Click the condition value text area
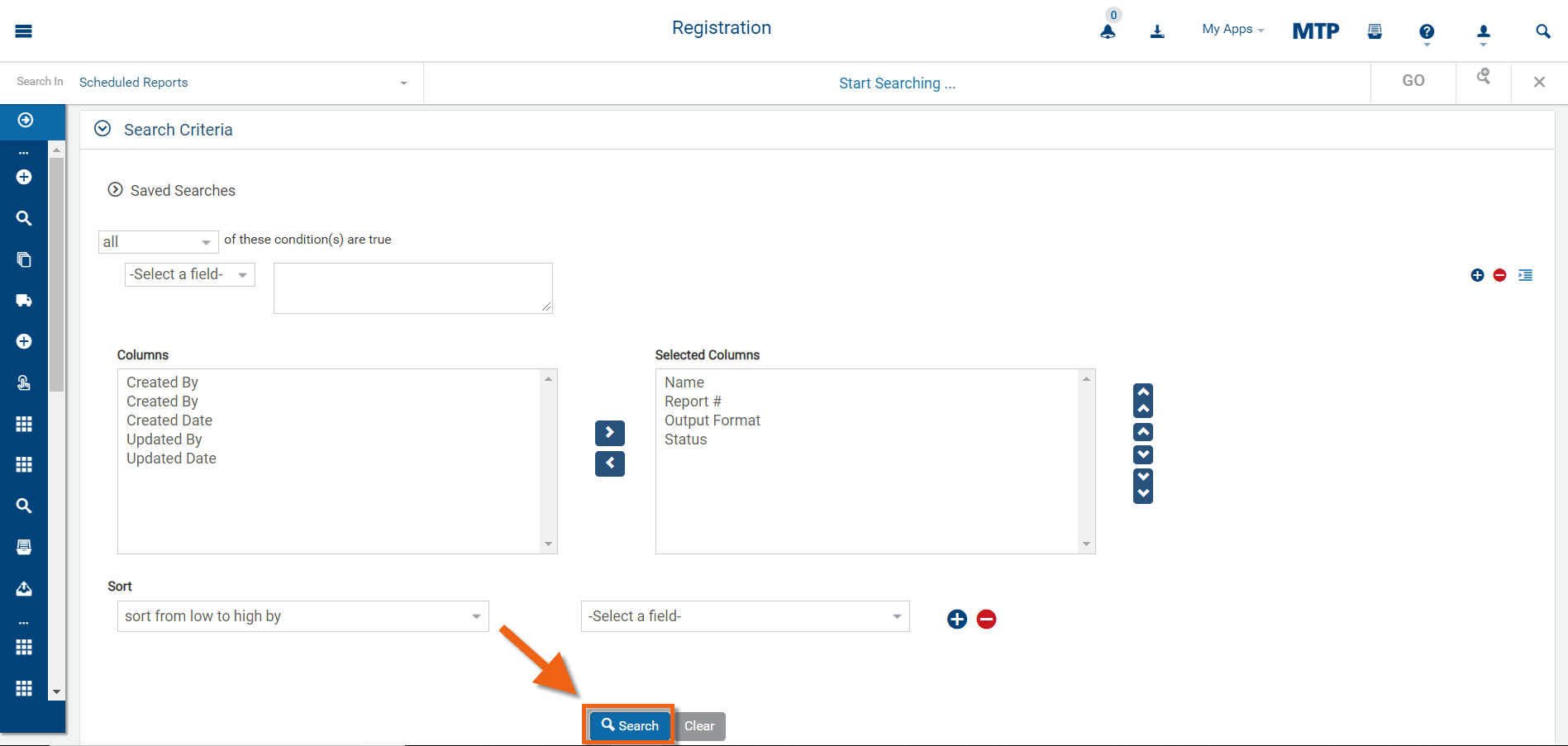The height and width of the screenshot is (746, 1568). [x=412, y=288]
